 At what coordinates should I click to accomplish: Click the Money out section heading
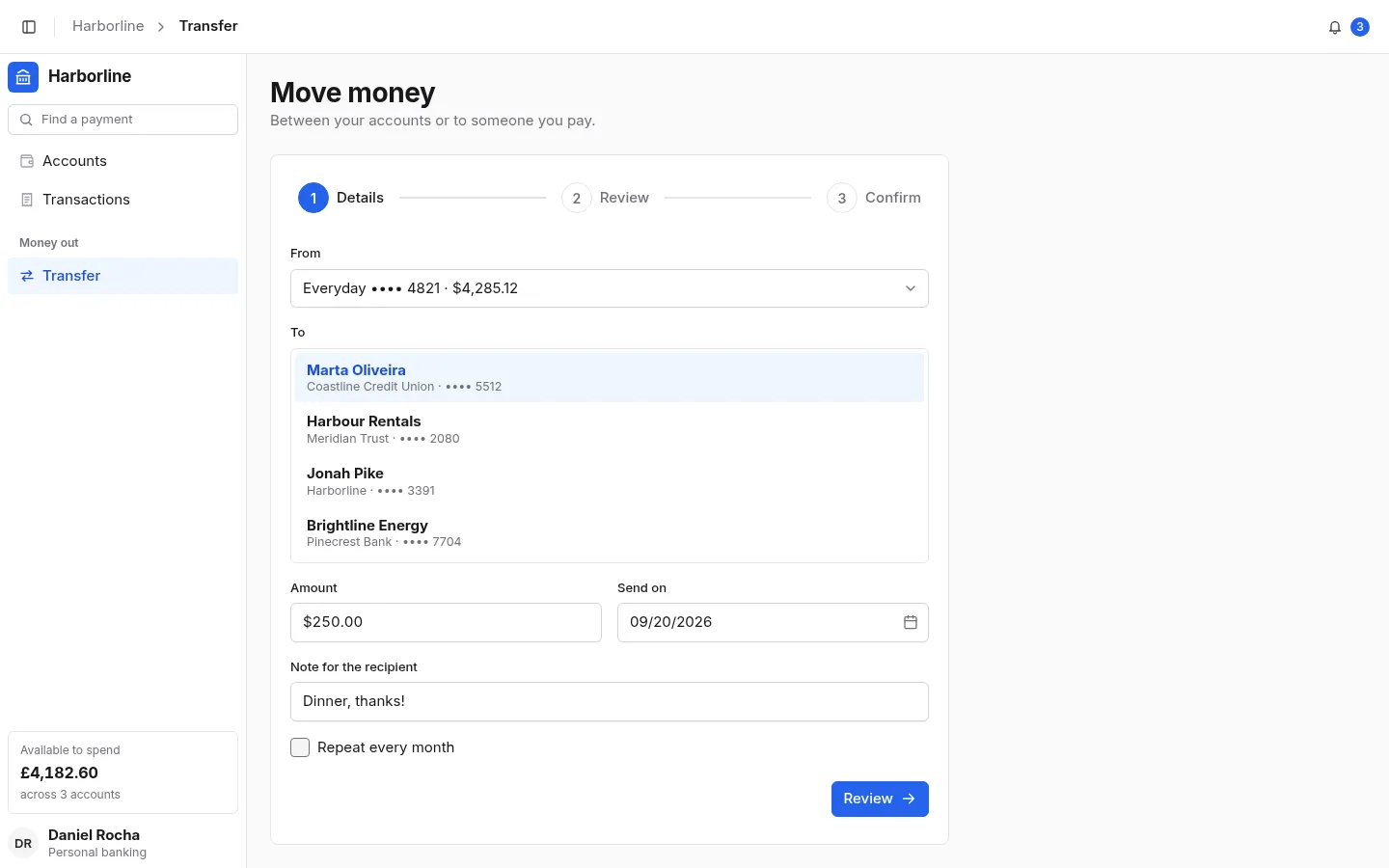(x=49, y=243)
